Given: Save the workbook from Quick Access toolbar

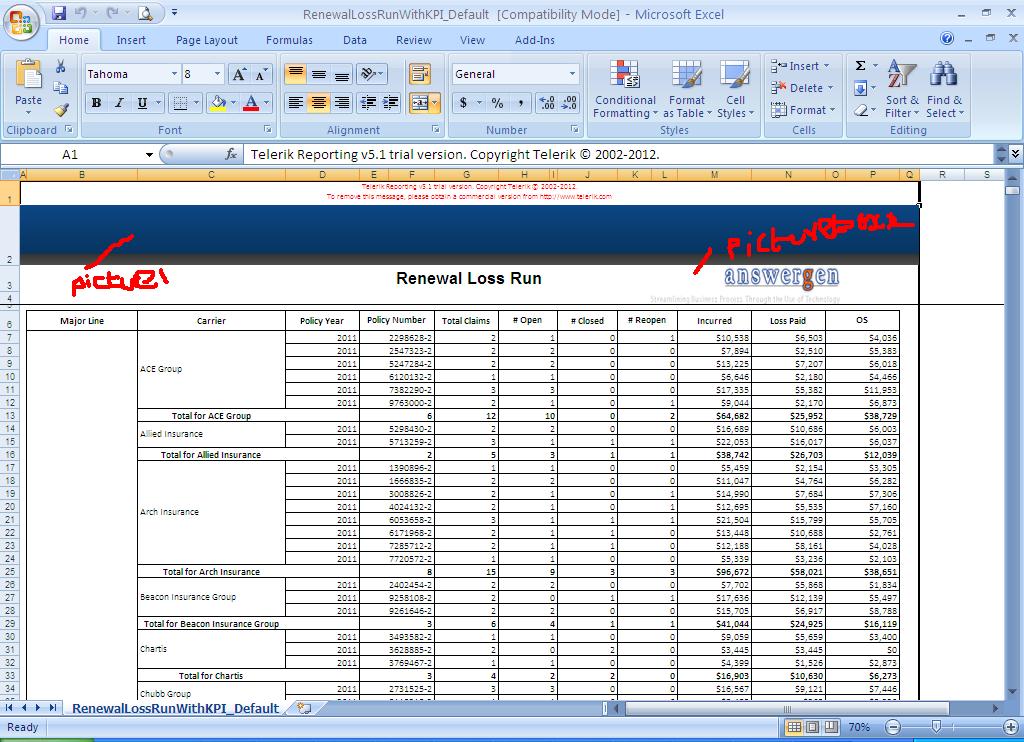Looking at the screenshot, I should (59, 13).
